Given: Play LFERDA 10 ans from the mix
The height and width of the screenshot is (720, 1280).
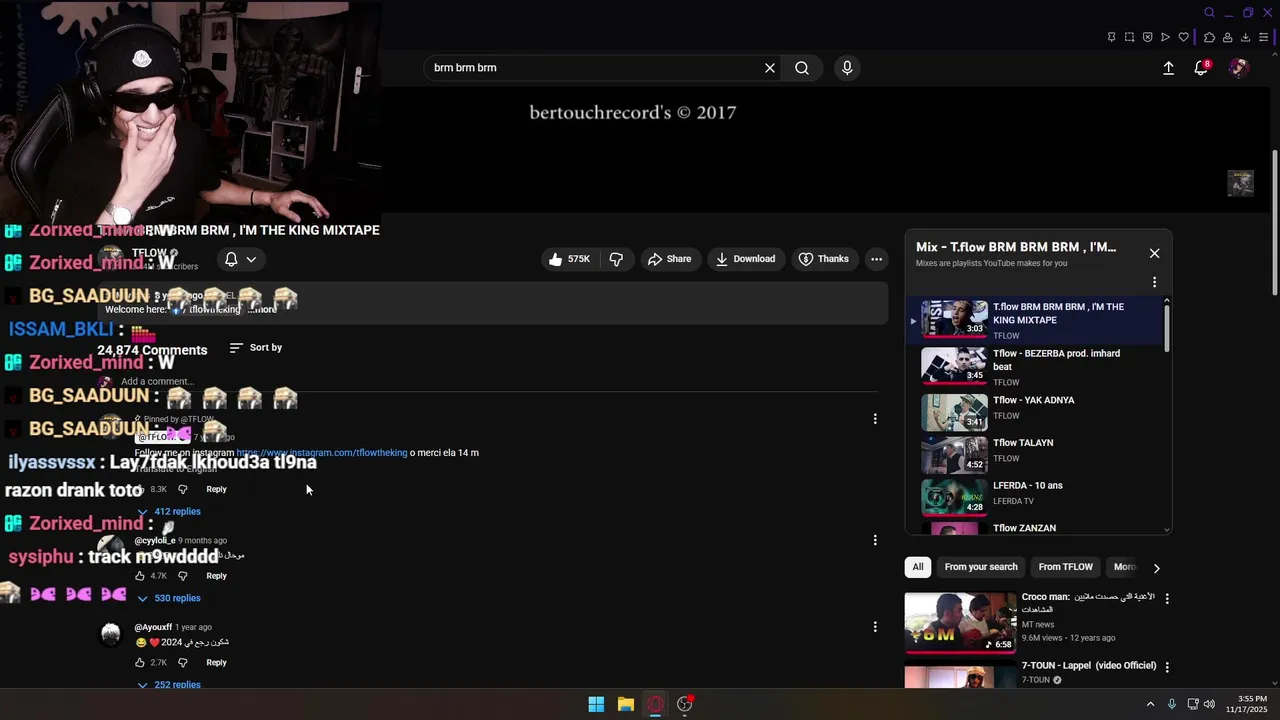Looking at the screenshot, I should [1035, 496].
